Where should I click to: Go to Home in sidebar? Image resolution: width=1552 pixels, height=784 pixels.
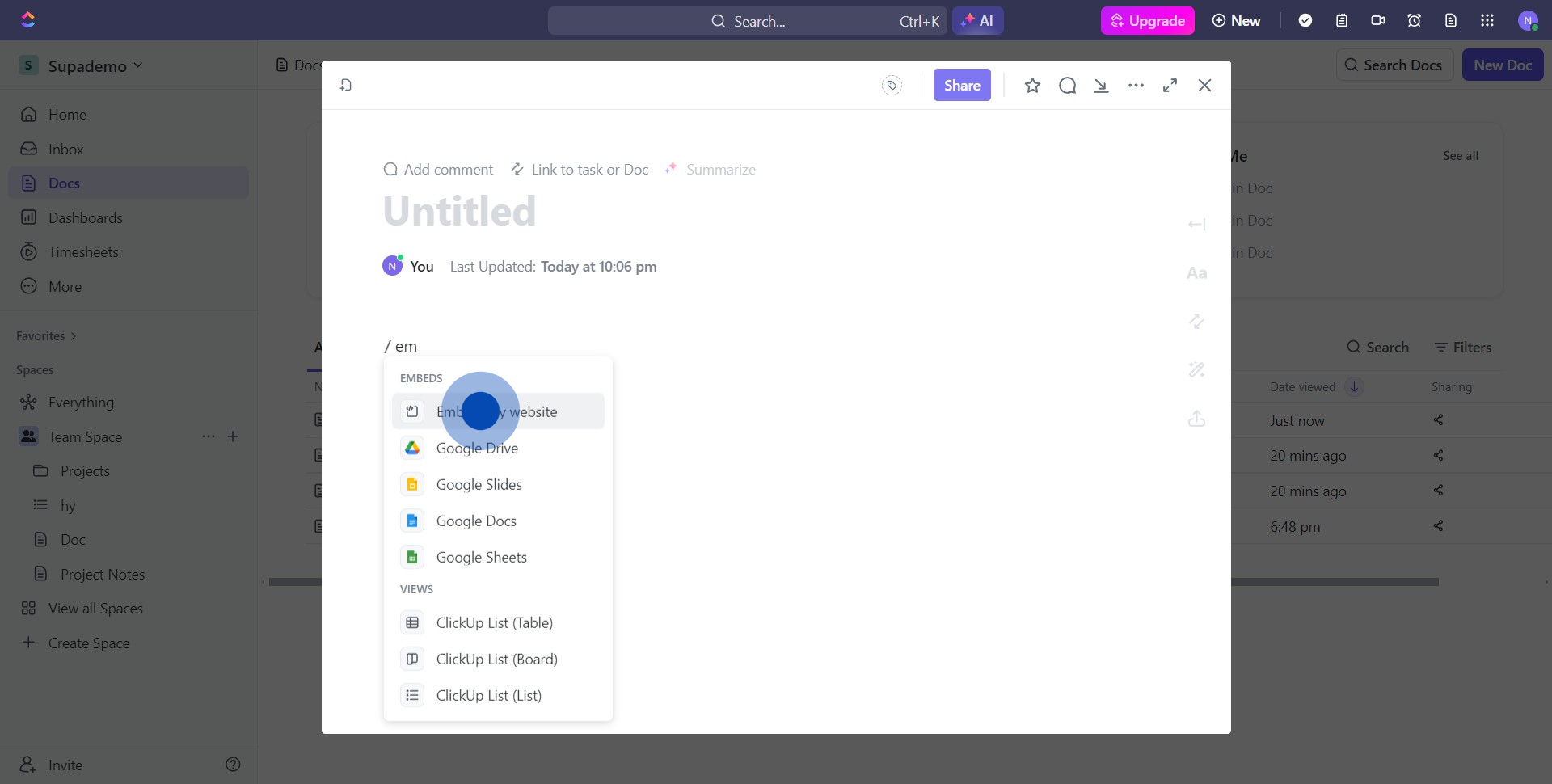point(129,115)
